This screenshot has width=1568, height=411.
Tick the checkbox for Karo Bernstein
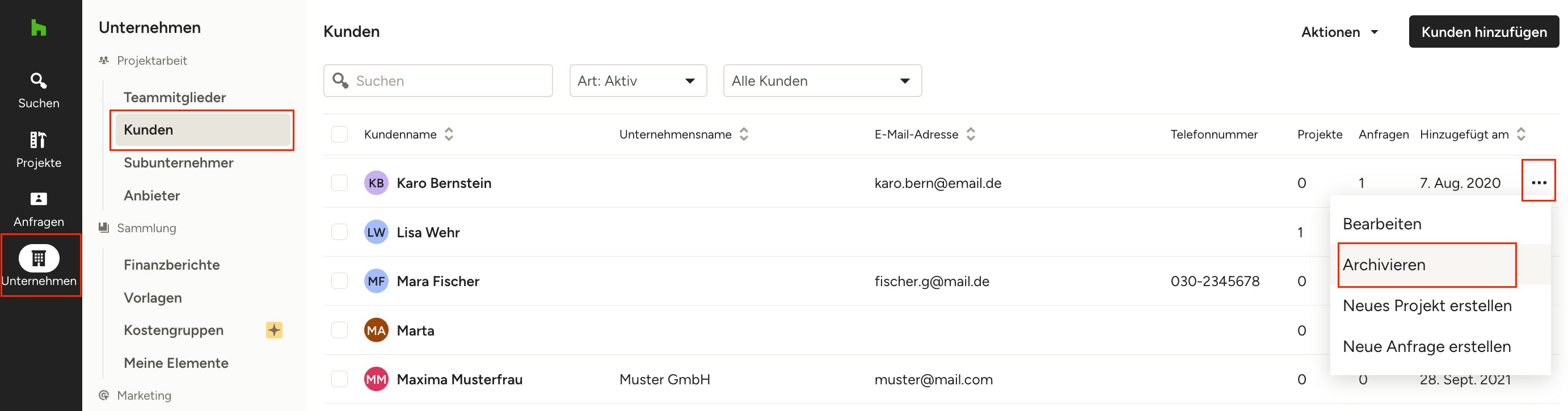tap(339, 183)
